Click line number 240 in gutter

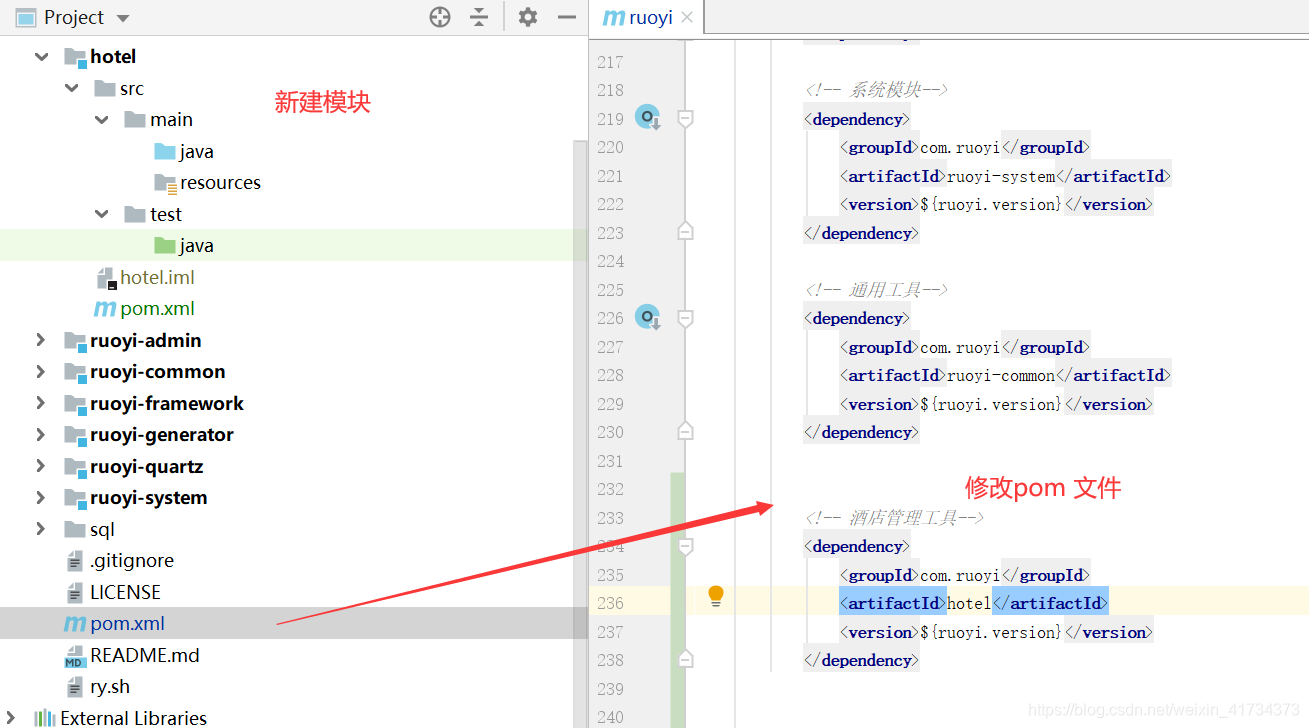pyautogui.click(x=610, y=717)
